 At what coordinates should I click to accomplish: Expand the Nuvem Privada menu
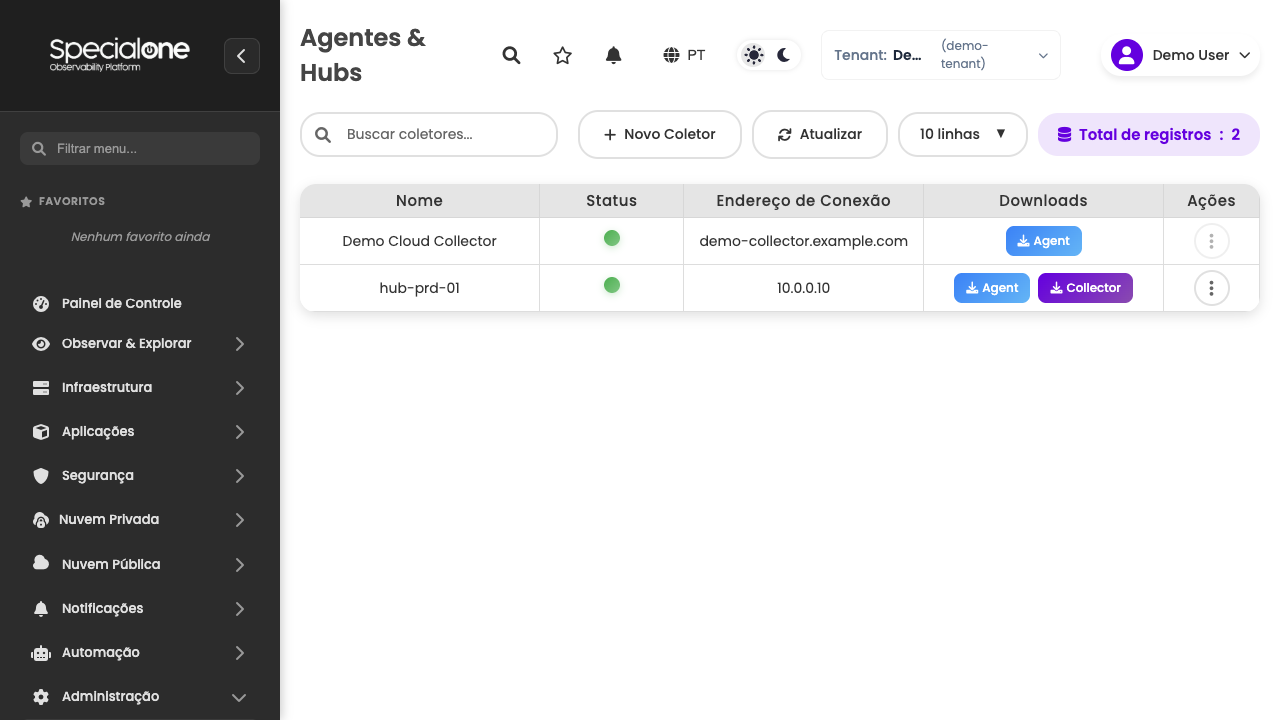[x=140, y=520]
